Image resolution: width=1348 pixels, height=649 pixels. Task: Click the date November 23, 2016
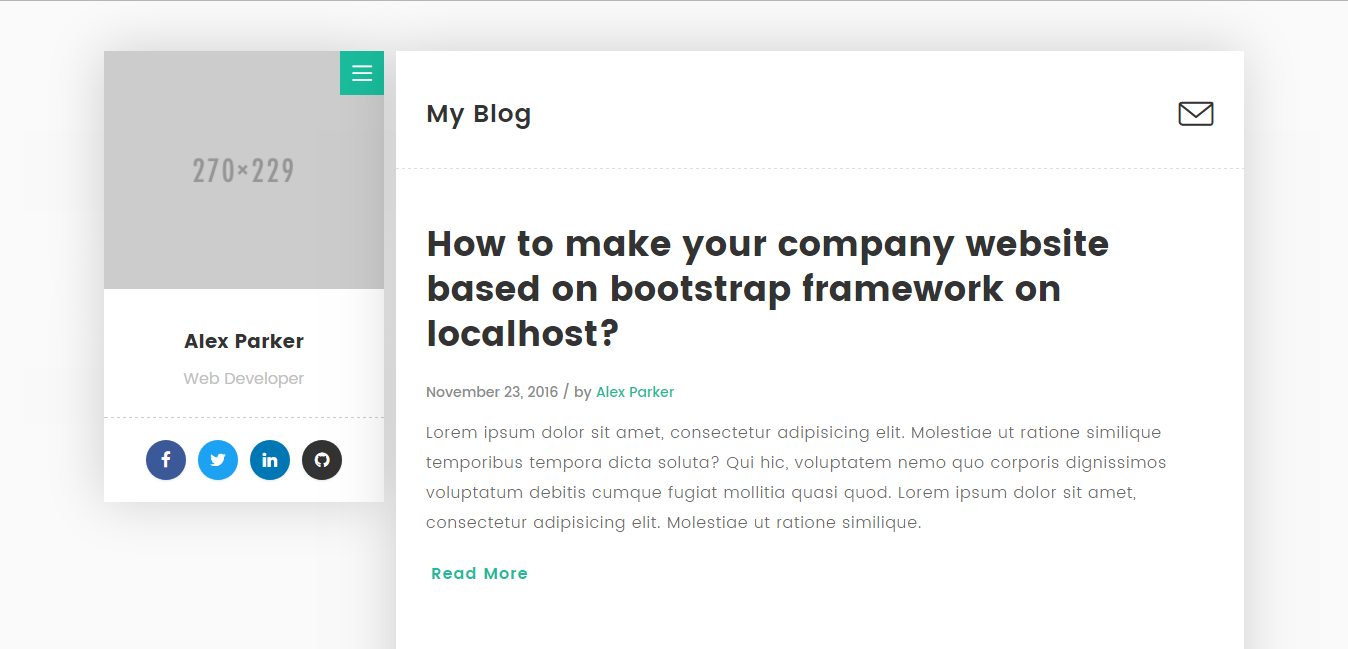[x=492, y=392]
